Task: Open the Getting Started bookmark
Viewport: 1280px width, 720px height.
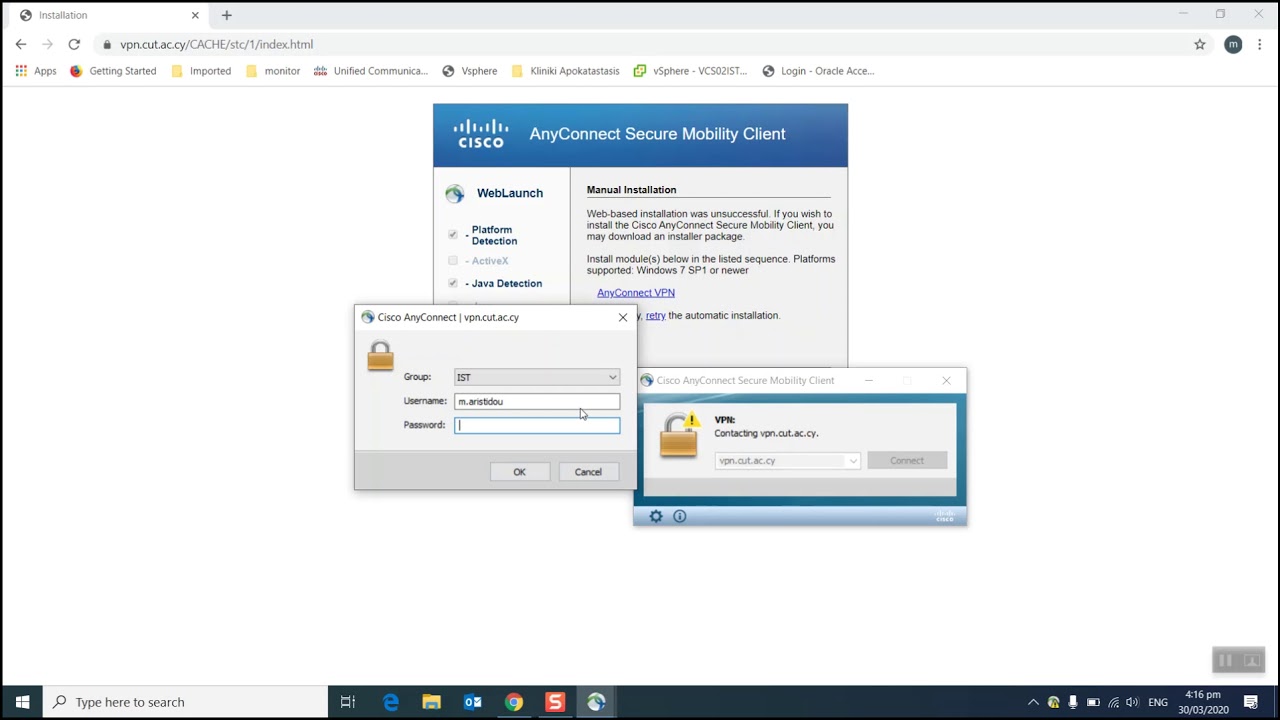Action: coord(113,71)
